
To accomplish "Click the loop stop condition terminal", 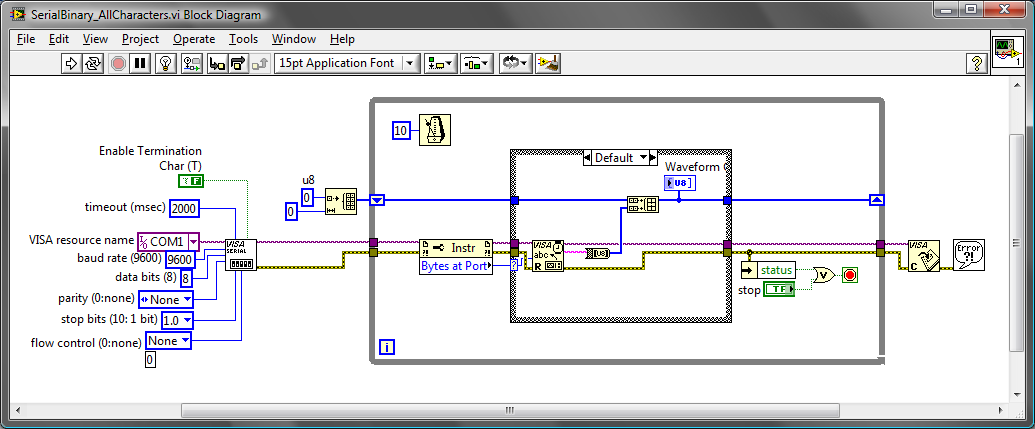I will [849, 275].
